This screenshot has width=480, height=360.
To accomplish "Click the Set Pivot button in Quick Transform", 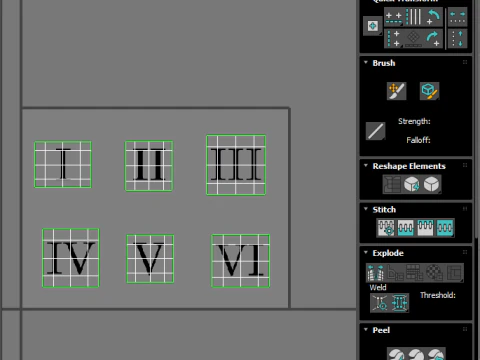I will (372, 26).
